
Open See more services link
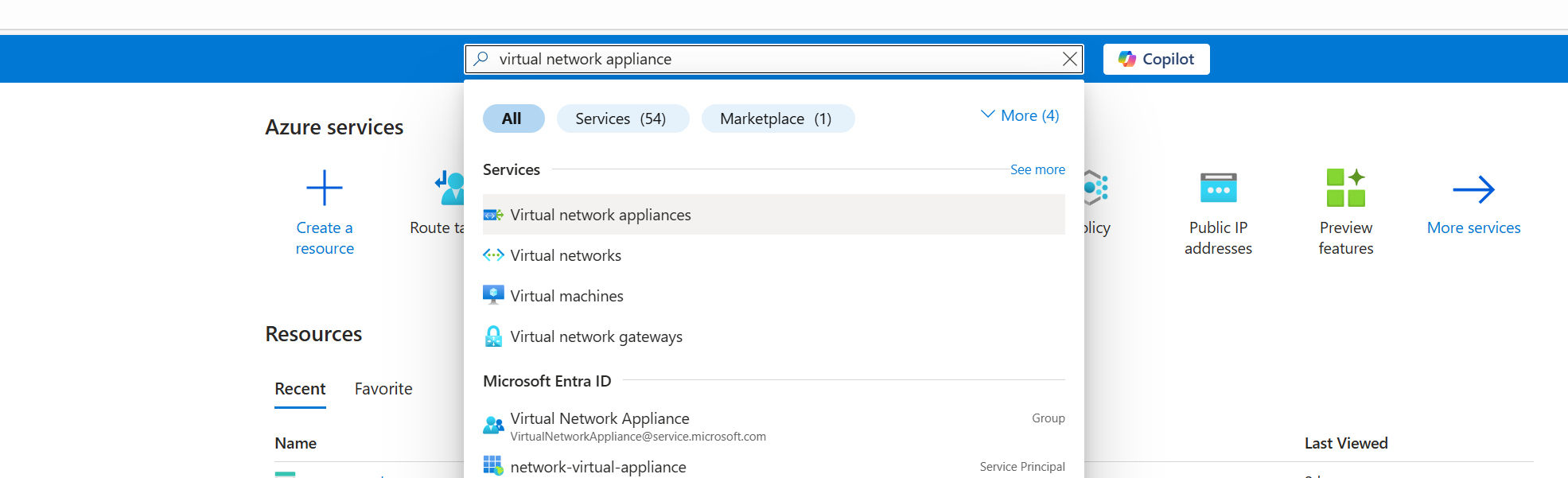click(x=1037, y=169)
